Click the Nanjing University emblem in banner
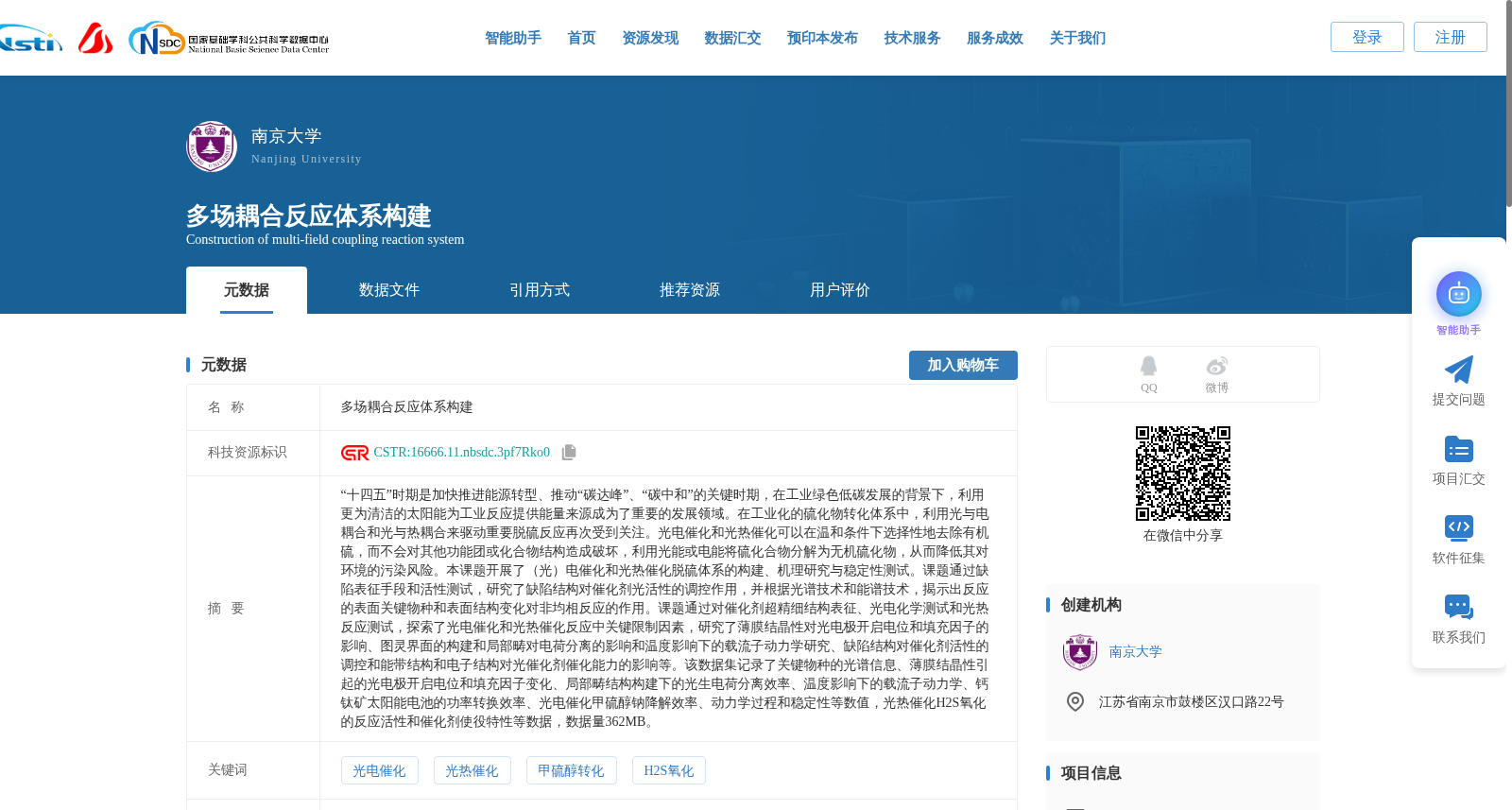 click(212, 146)
